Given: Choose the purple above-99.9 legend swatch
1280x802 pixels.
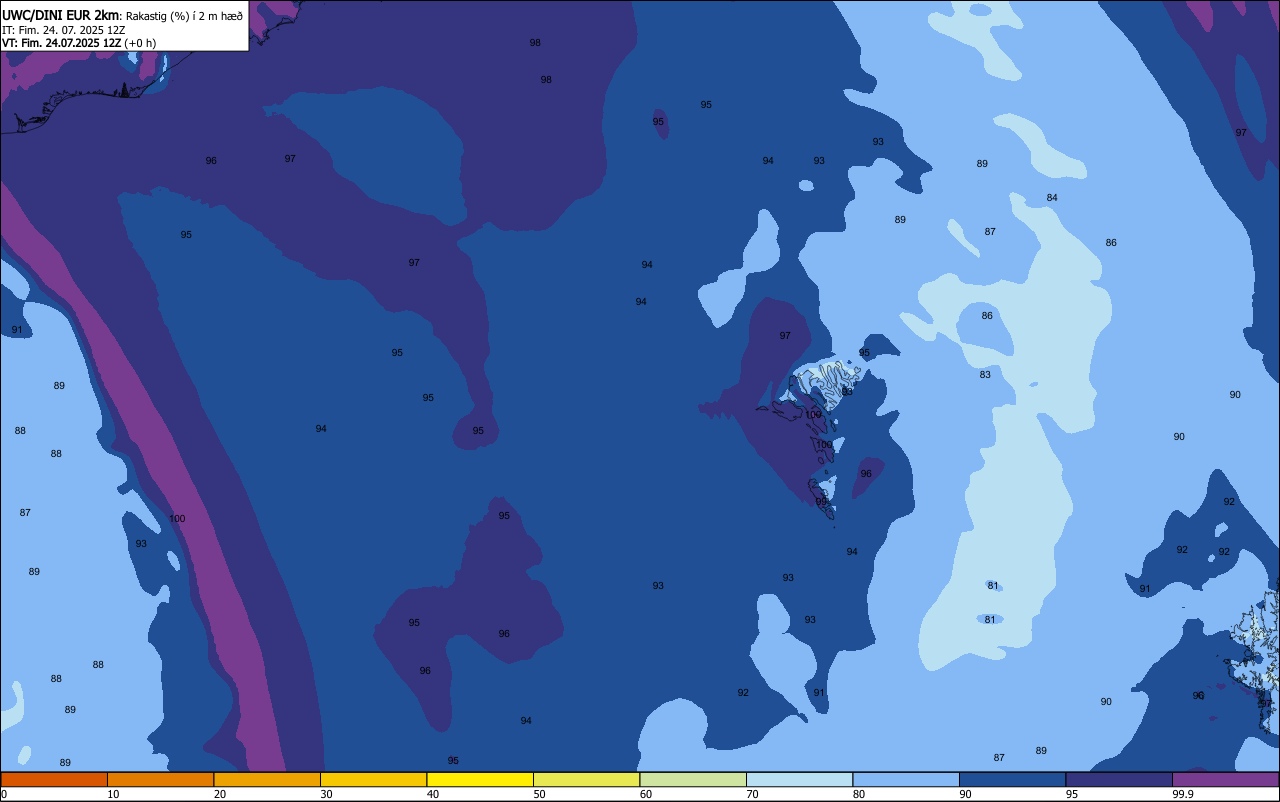Looking at the screenshot, I should [x=1225, y=779].
